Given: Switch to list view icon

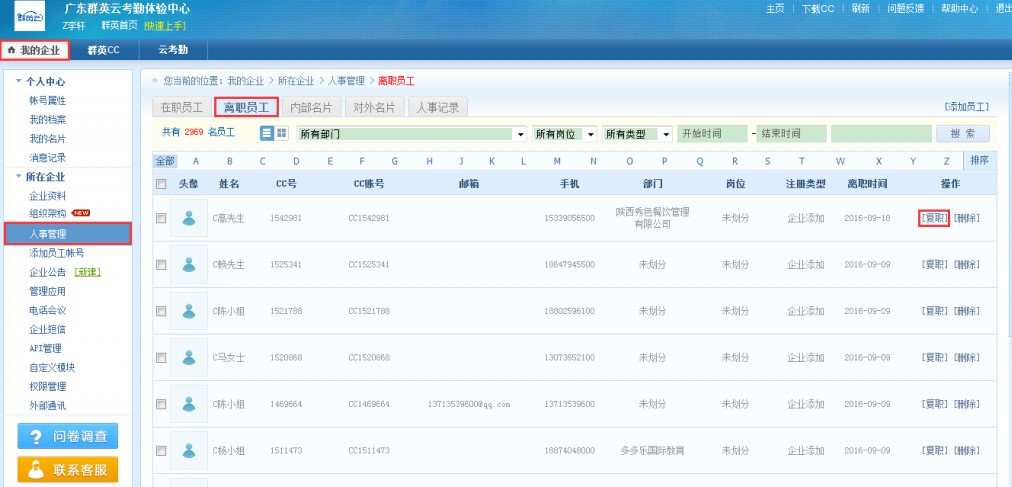Looking at the screenshot, I should [x=267, y=133].
